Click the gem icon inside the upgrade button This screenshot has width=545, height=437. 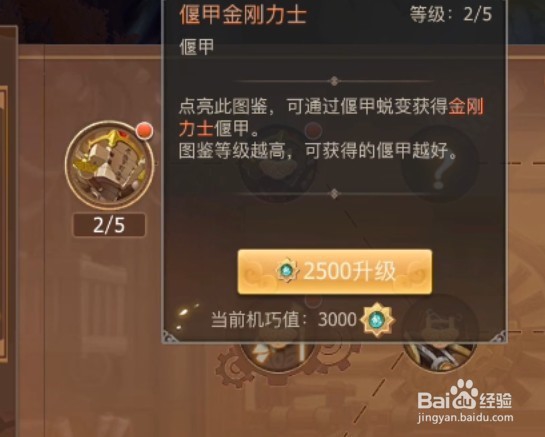click(287, 270)
